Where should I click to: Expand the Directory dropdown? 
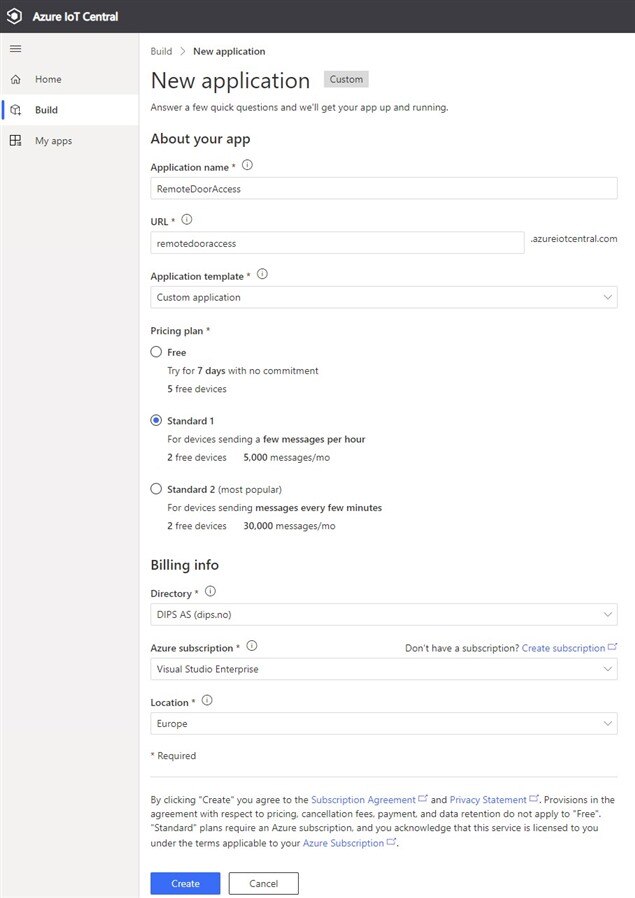click(x=384, y=615)
